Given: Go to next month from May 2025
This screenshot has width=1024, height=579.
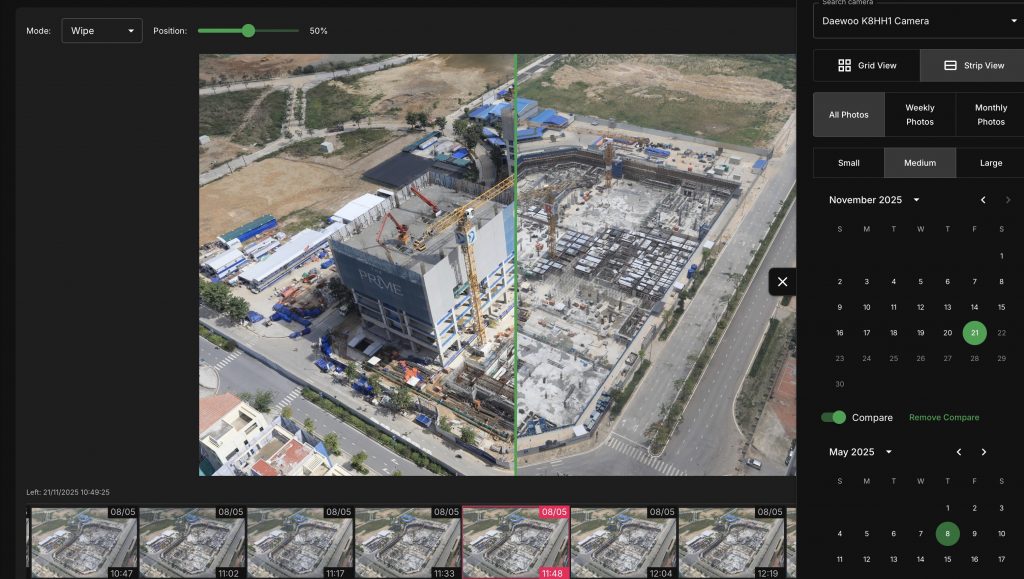Looking at the screenshot, I should click(984, 452).
